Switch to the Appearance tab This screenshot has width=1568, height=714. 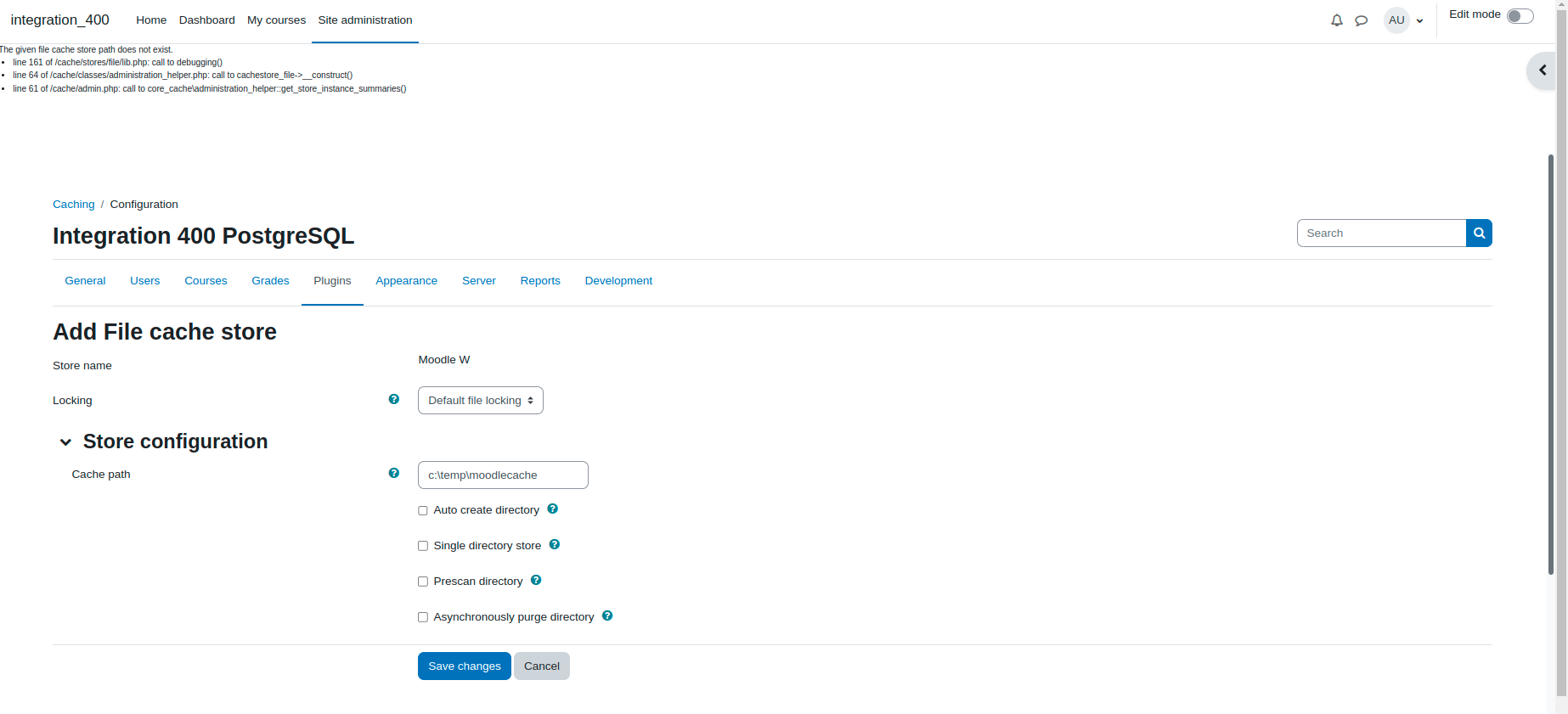click(x=406, y=281)
